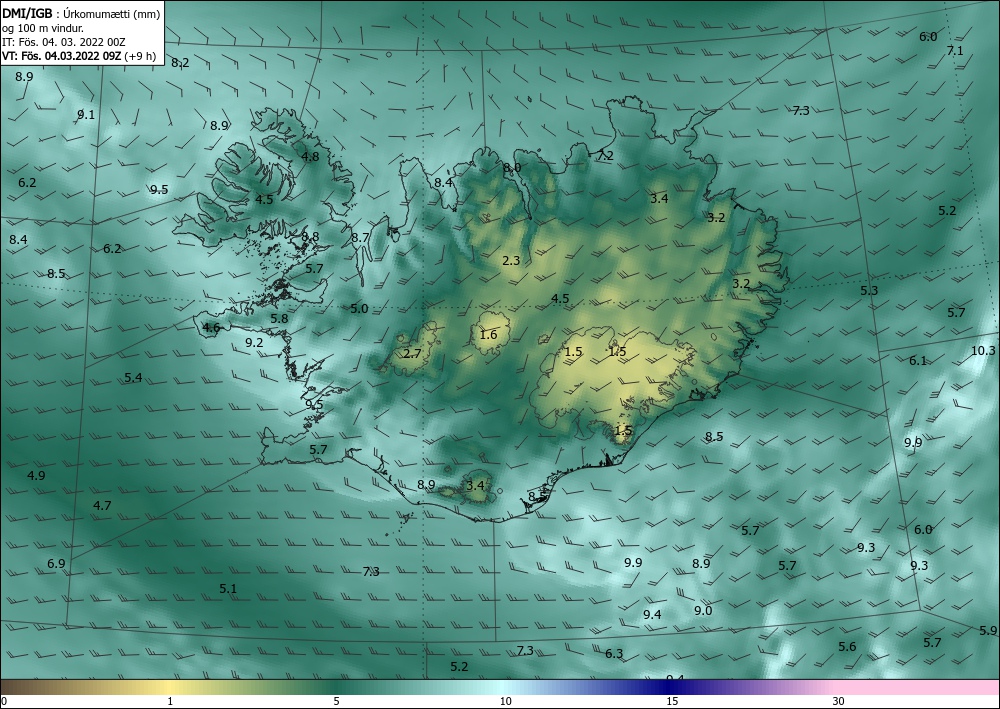Screen dimensions: 1000x709
Task: Click the 'VT: Fös. 04.03.2022 09Z (+9 h)' line
Action: coord(79,55)
